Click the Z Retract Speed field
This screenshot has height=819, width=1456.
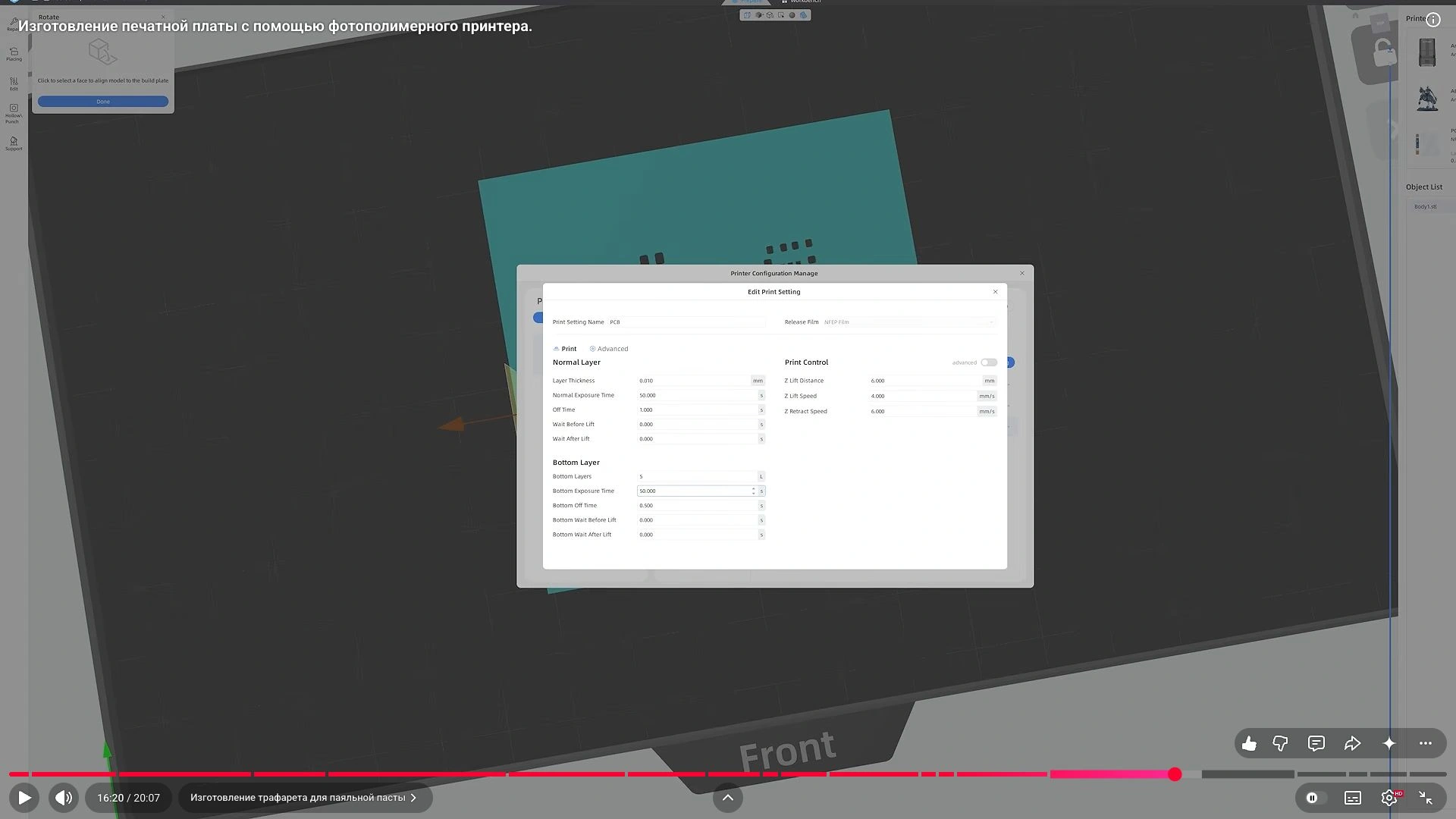tap(923, 411)
